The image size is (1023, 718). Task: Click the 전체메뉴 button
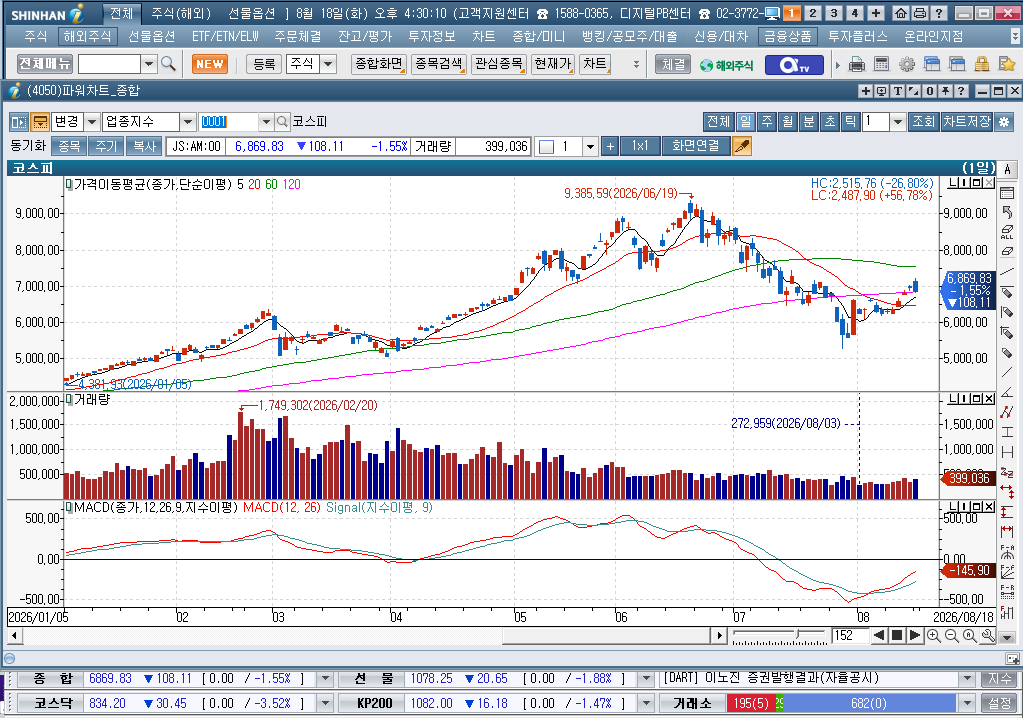tap(44, 64)
